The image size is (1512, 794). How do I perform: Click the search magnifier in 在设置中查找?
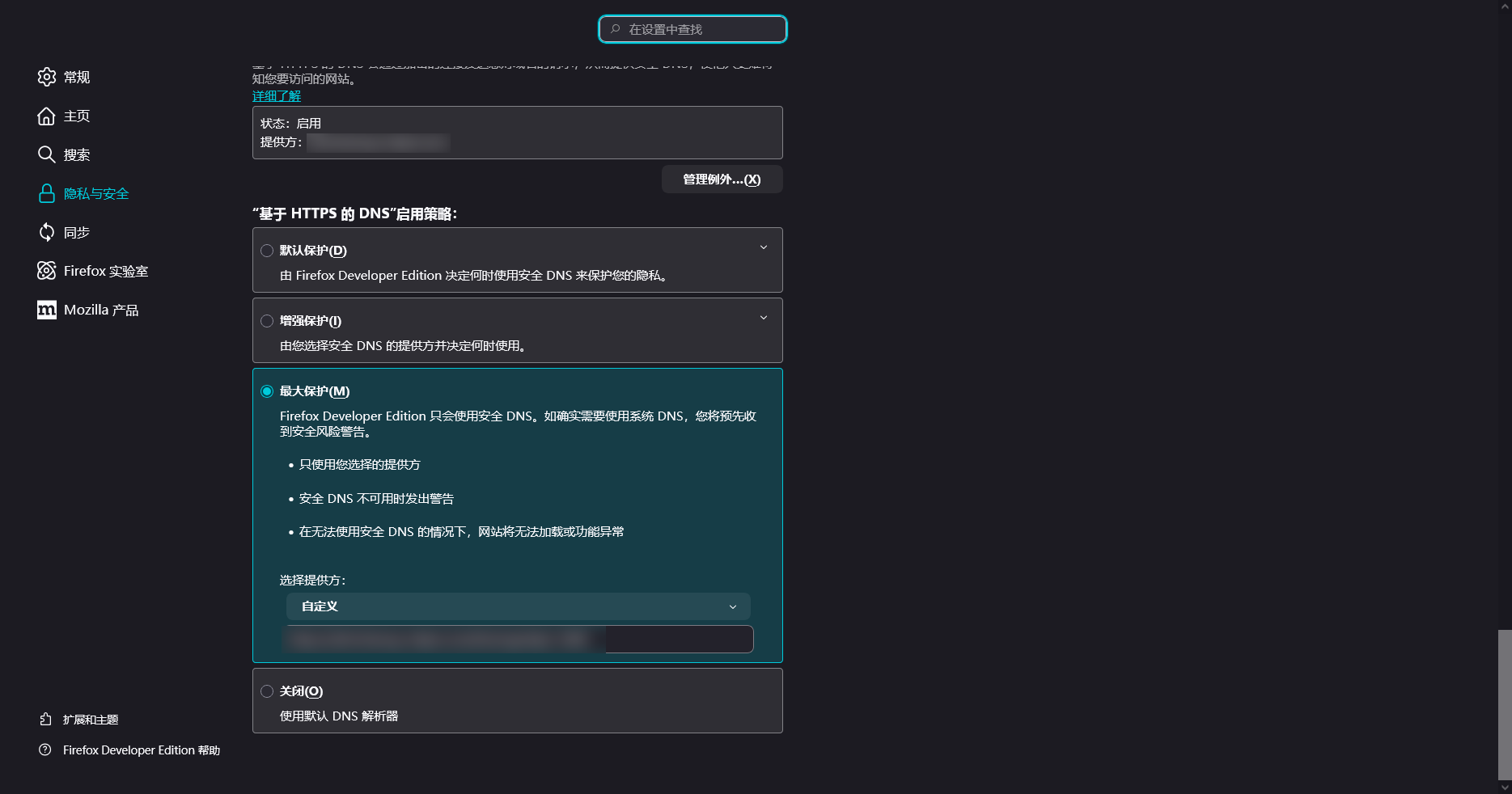[616, 28]
